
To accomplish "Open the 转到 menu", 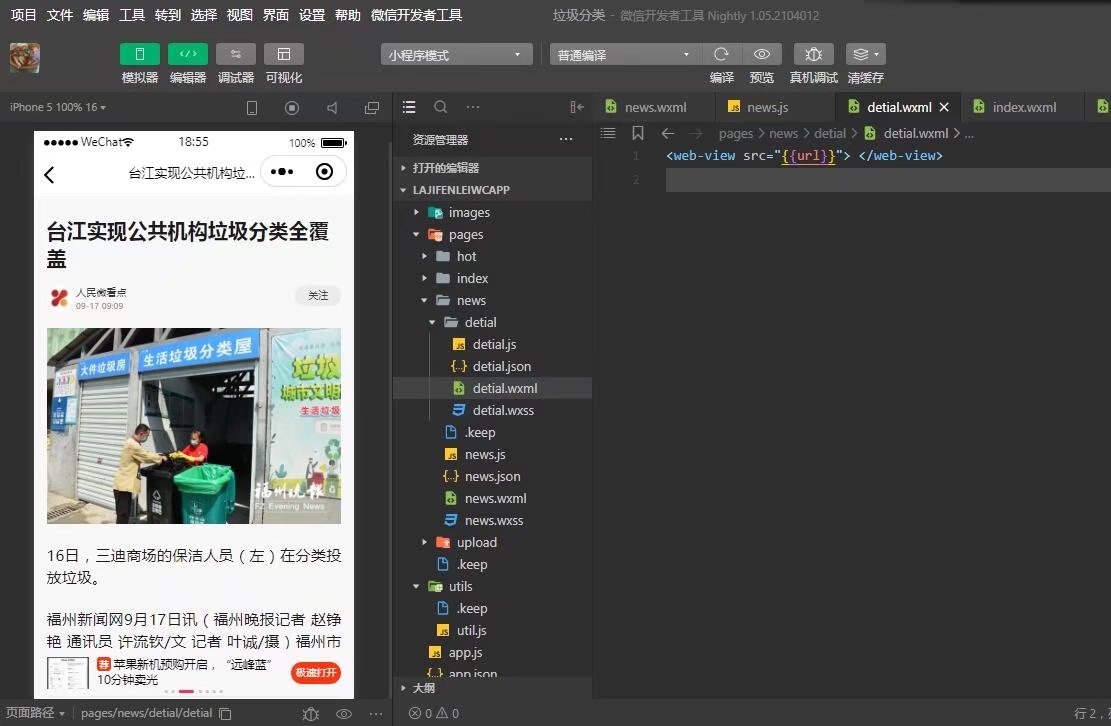I will pyautogui.click(x=168, y=15).
